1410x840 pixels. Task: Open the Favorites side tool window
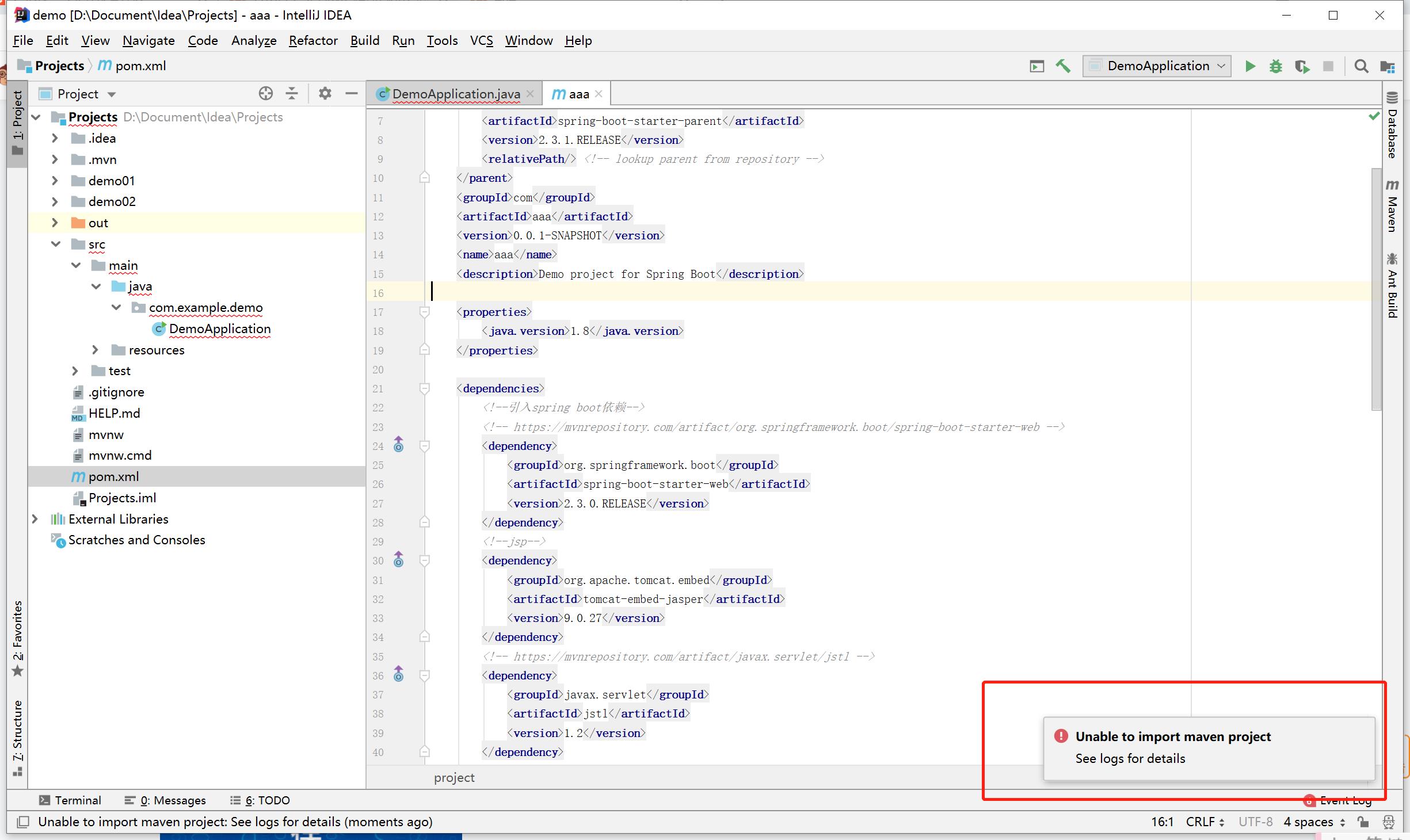(18, 639)
